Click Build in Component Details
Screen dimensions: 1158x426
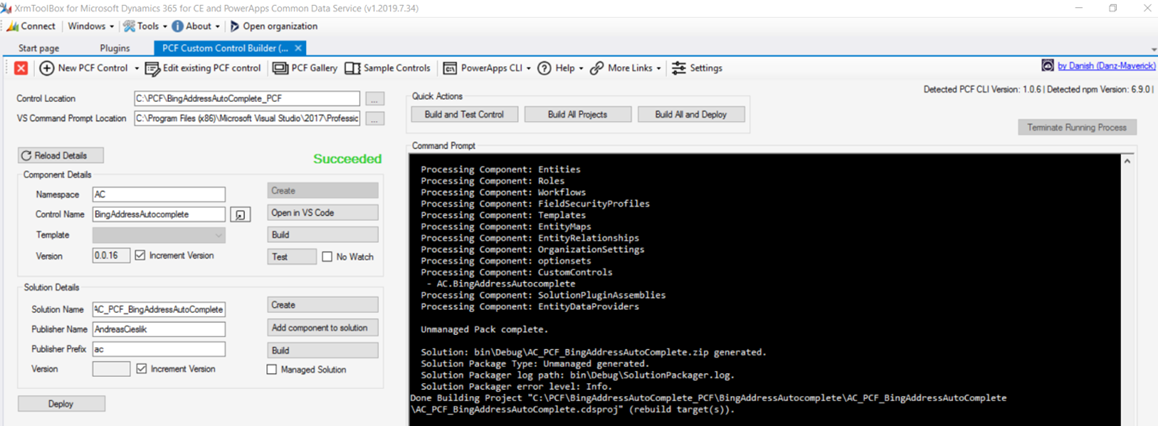coord(323,235)
